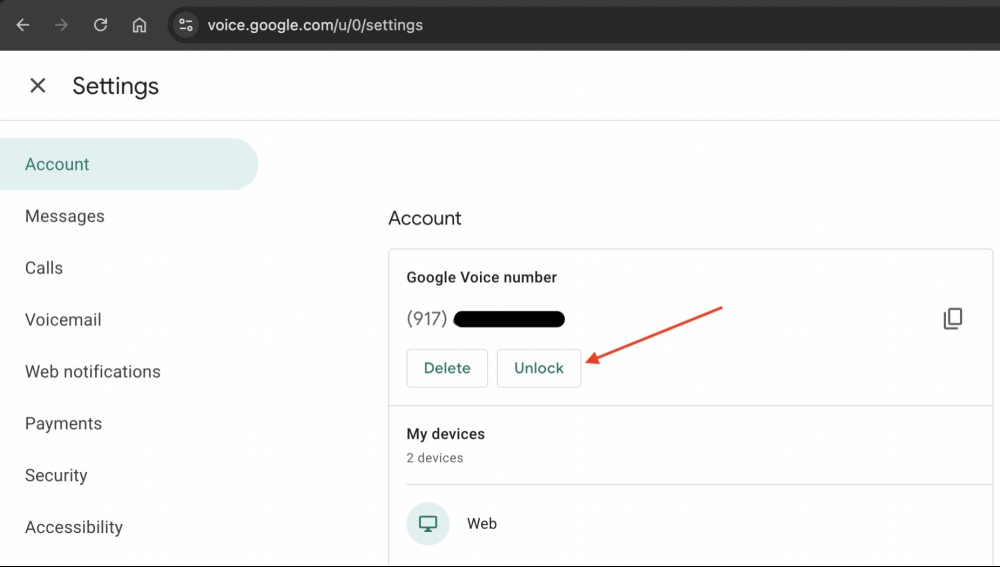1000x567 pixels.
Task: Close Settings with the X icon
Action: (x=38, y=85)
